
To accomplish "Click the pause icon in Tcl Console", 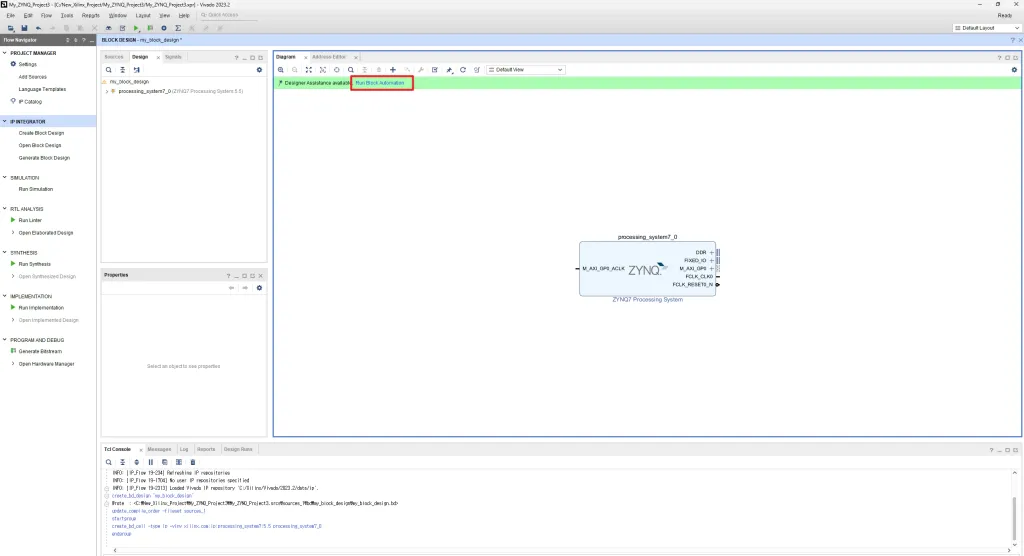I will tap(151, 462).
